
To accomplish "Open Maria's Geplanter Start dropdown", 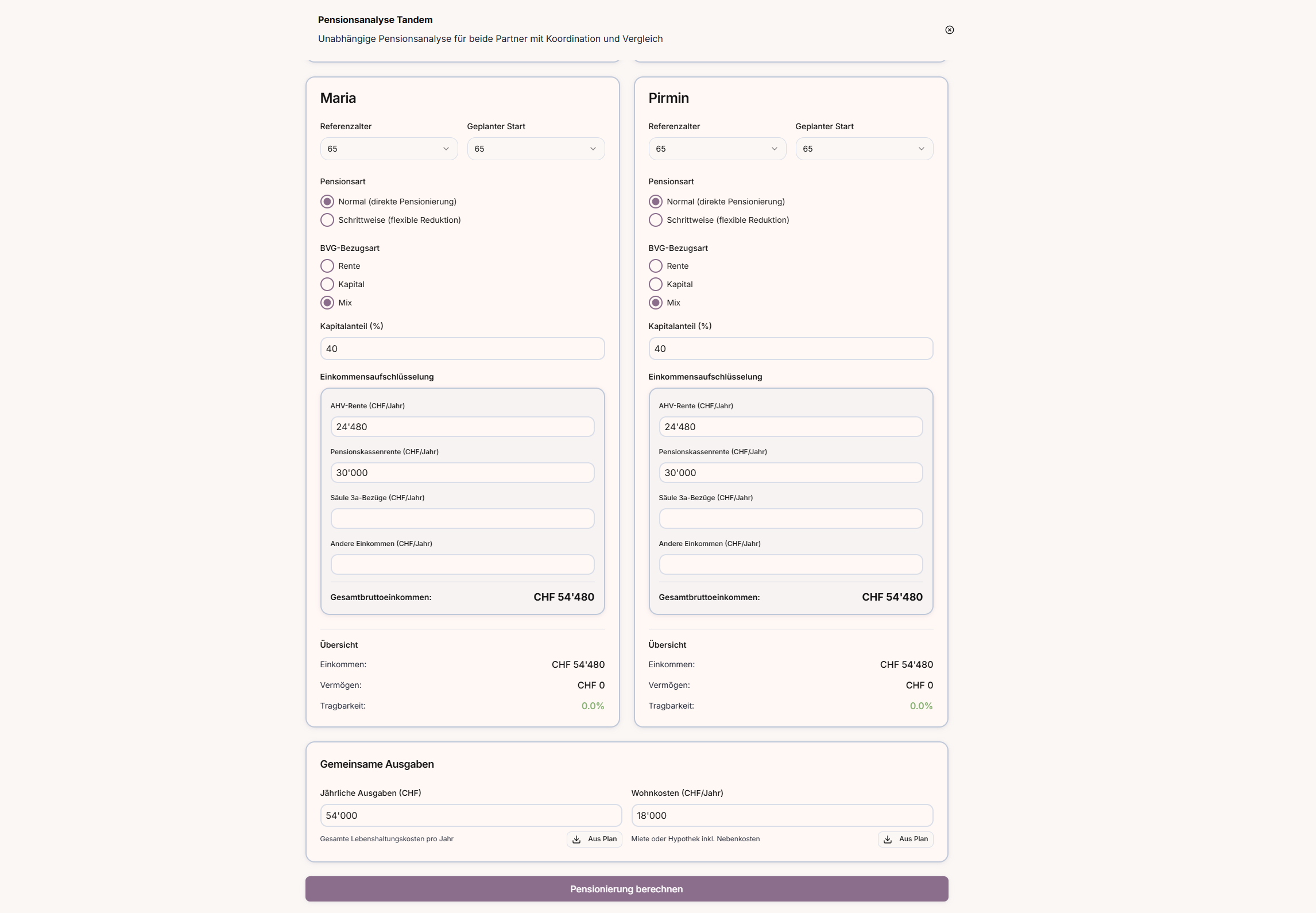I will (535, 149).
